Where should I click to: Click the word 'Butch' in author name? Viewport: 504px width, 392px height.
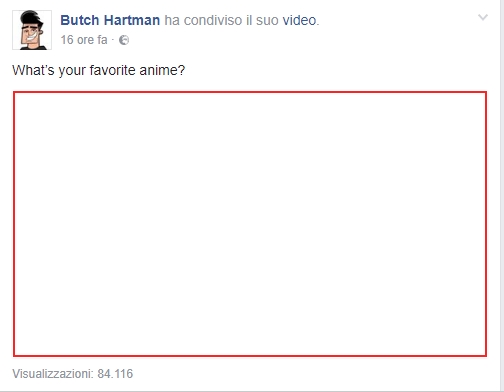click(80, 20)
